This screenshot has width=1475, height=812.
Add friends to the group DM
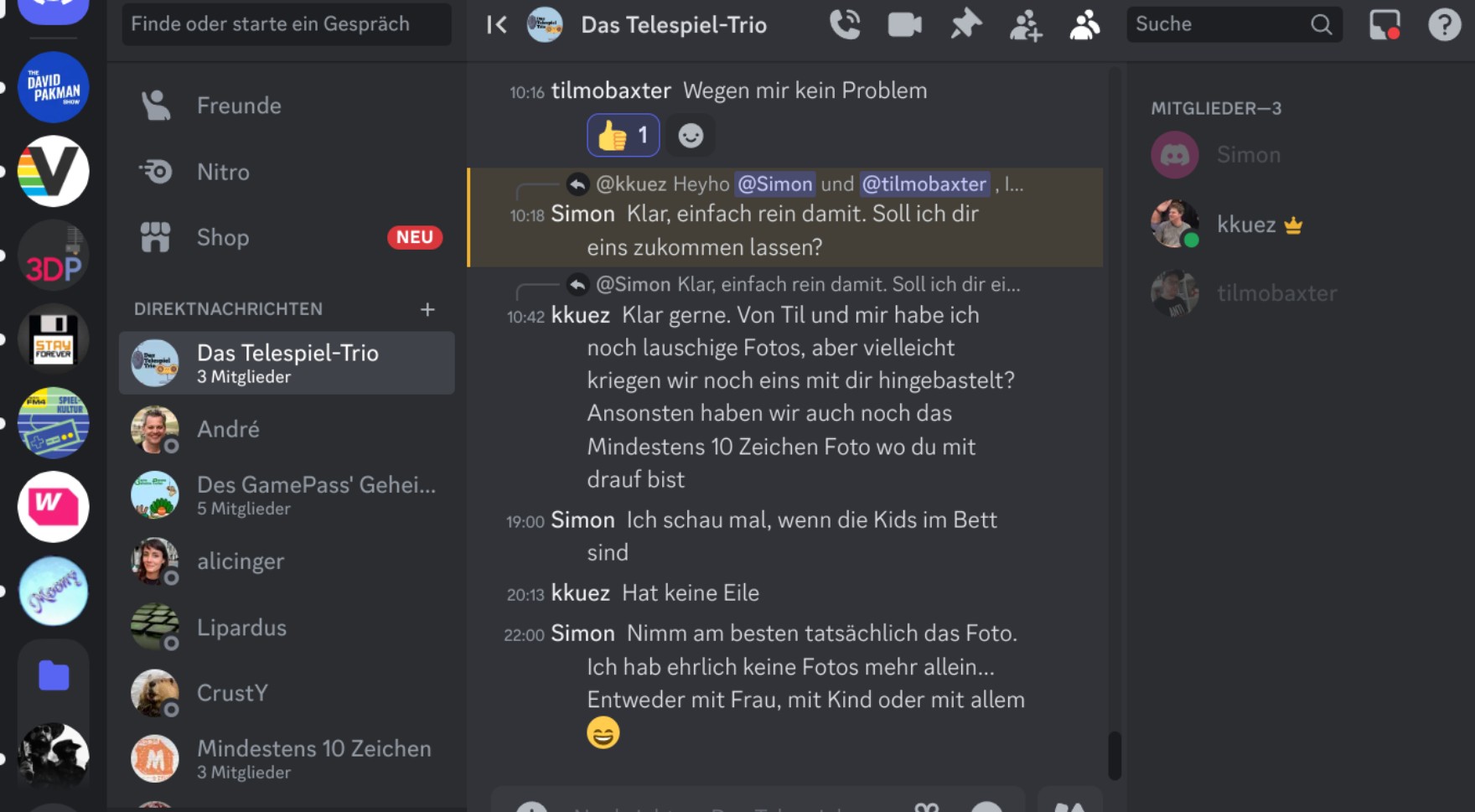pyautogui.click(x=1025, y=25)
